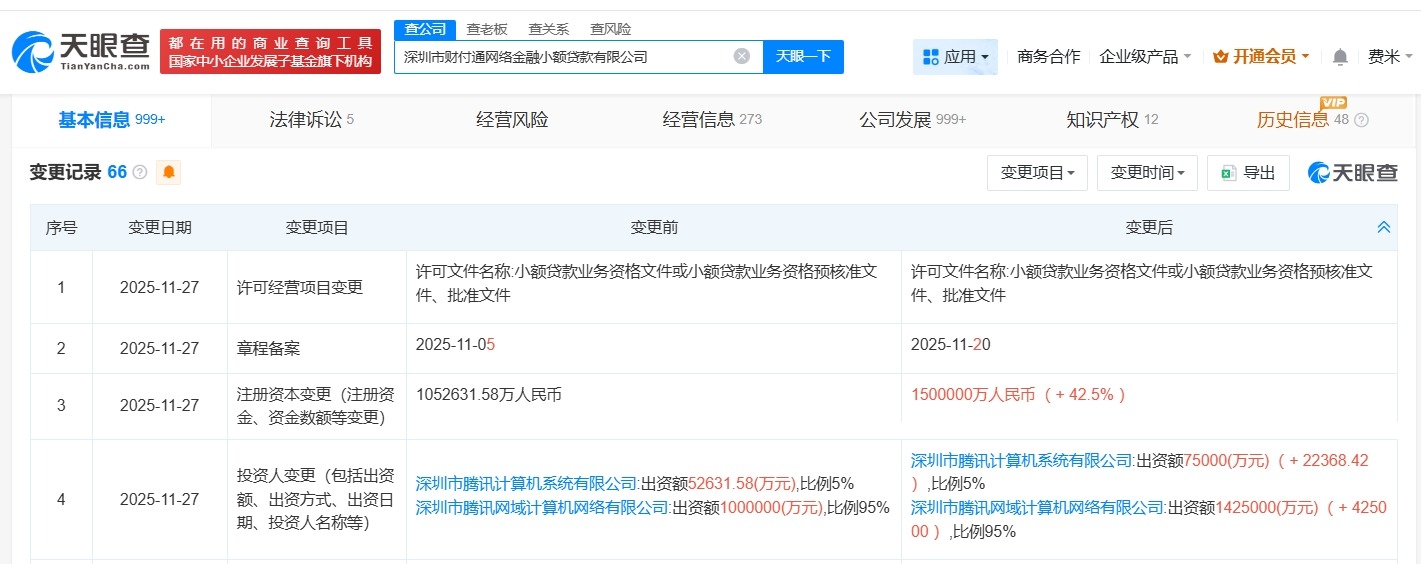The width and height of the screenshot is (1421, 564).
Task: Expand the 变更时间 filter dropdown
Action: (1146, 173)
